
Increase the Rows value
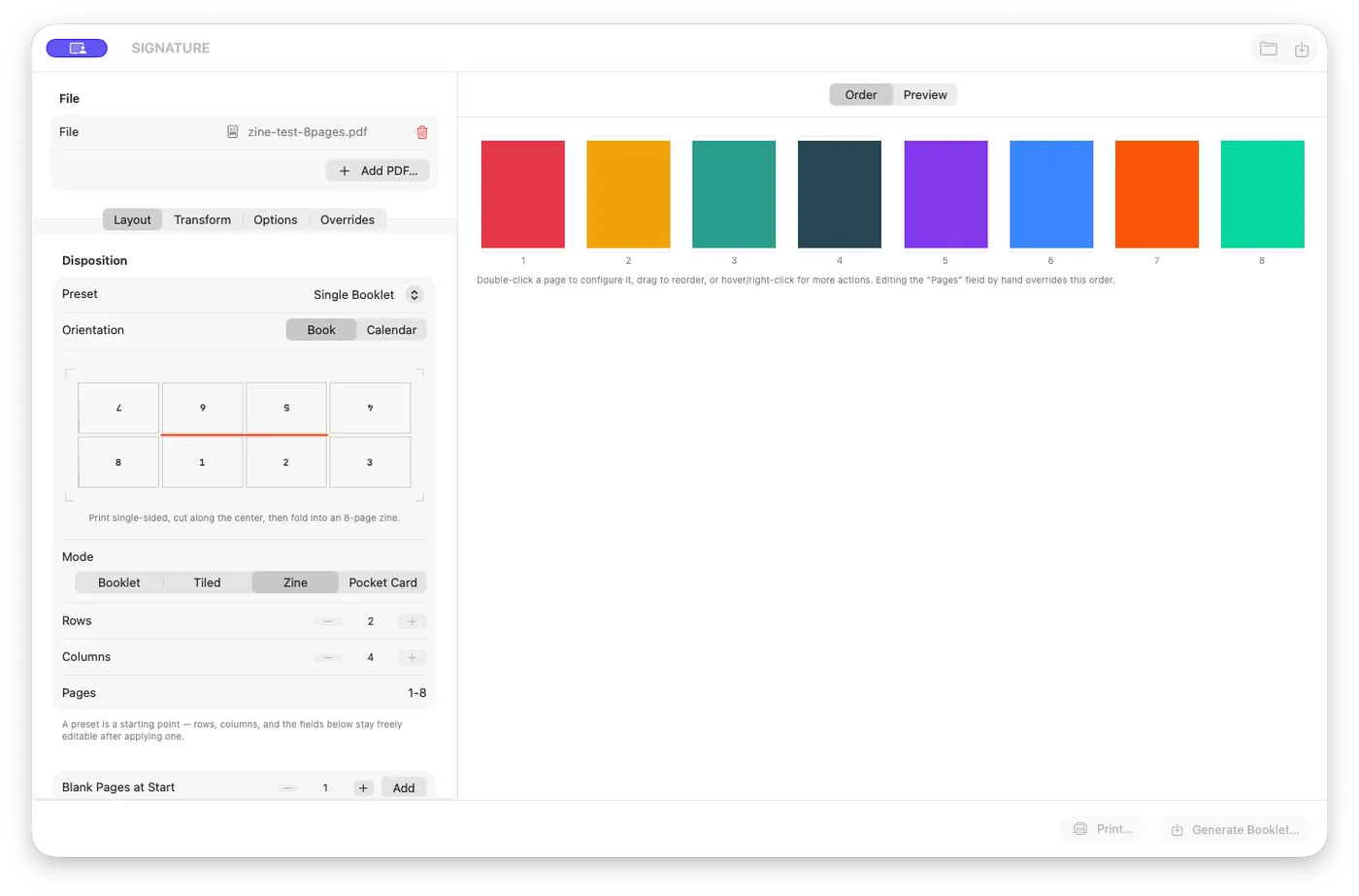pos(412,621)
